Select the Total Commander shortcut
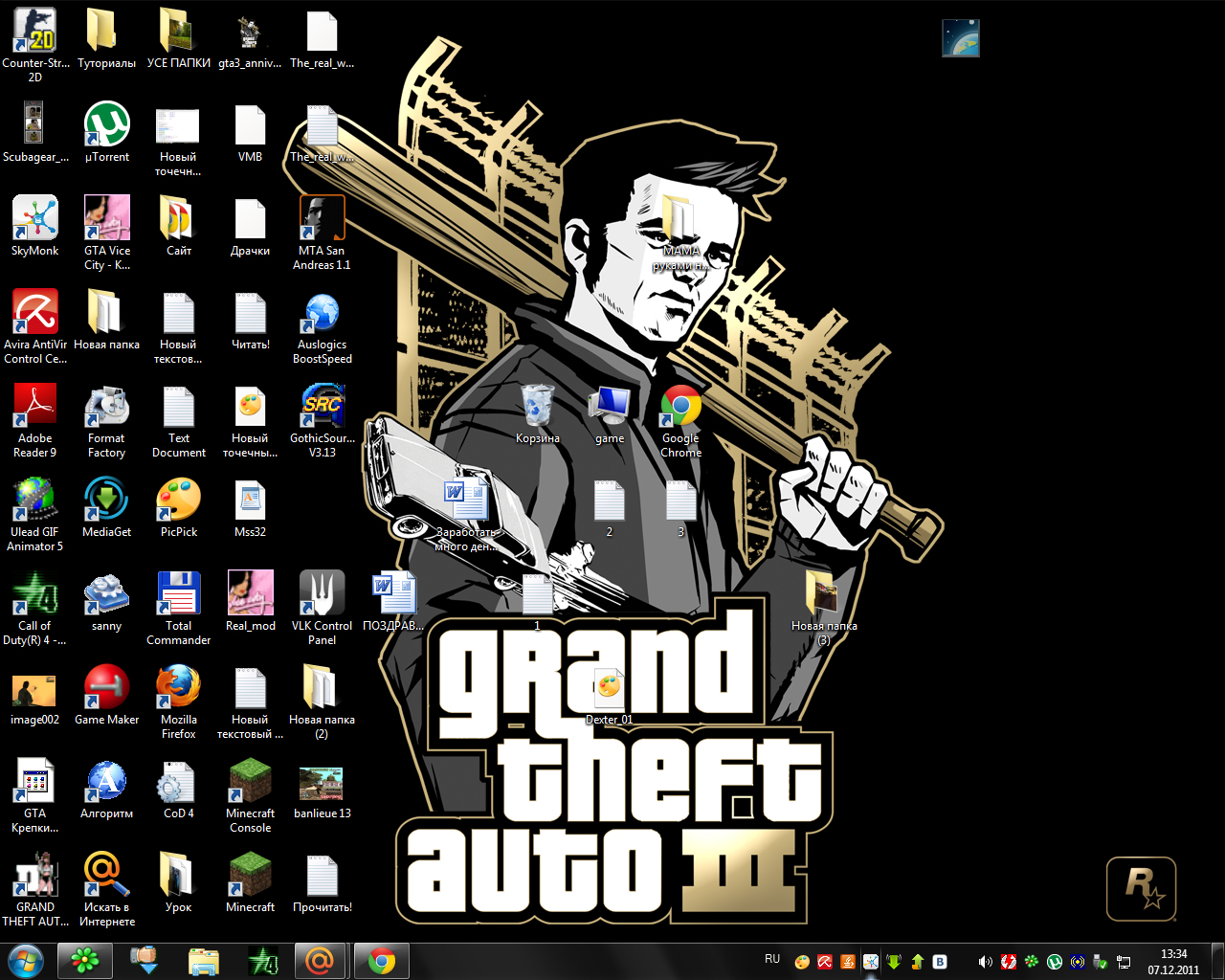 coord(178,594)
